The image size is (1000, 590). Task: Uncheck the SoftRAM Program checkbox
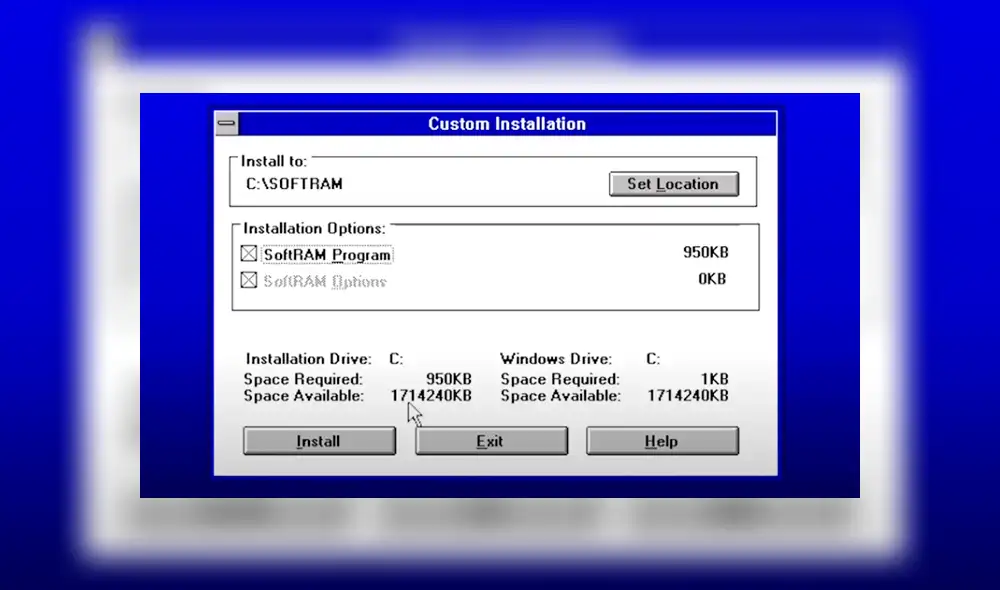[248, 253]
